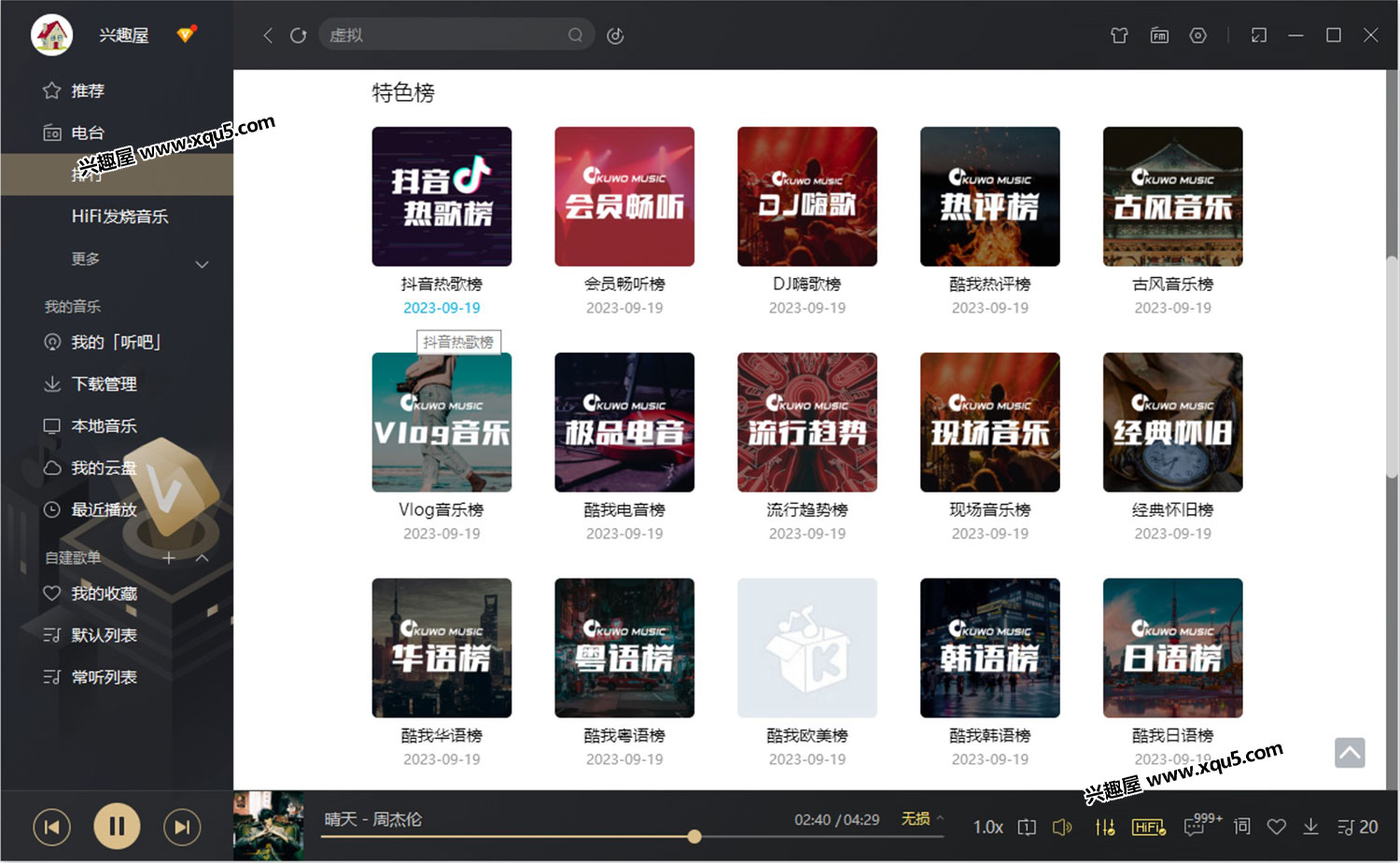Click the 酷我日语榜 title link
The width and height of the screenshot is (1400, 863).
click(x=1173, y=736)
